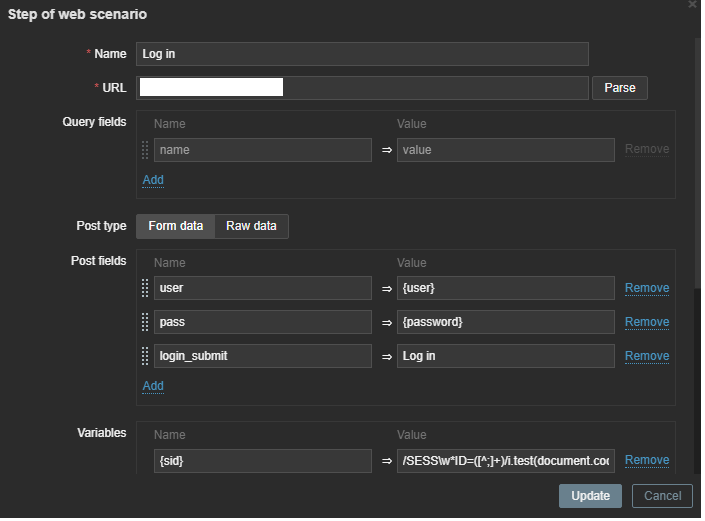Screen dimensions: 705x521
Task: Click the drag handle beside the login_submit field
Action: (x=145, y=356)
